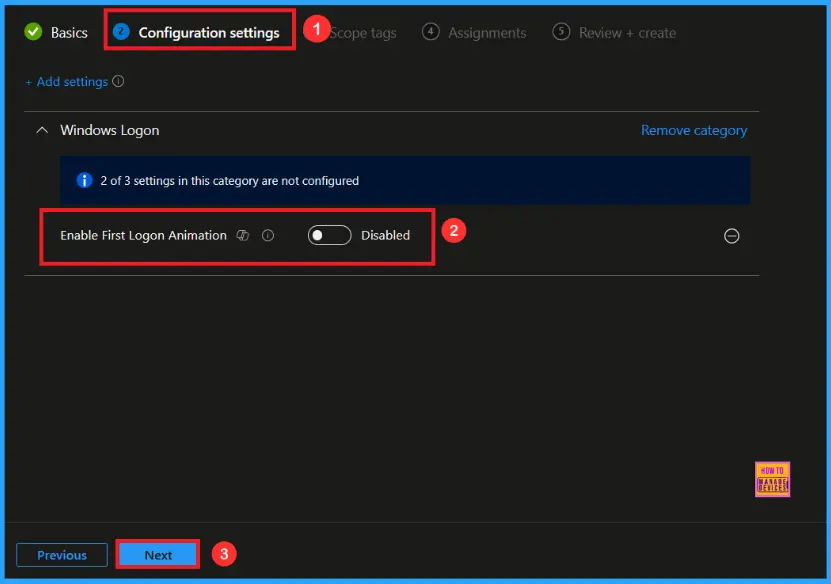Viewport: 831px width, 584px height.
Task: Click the Remove category link
Action: [x=693, y=130]
